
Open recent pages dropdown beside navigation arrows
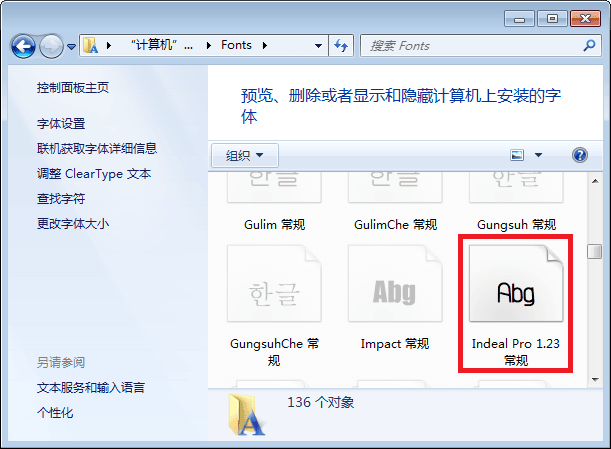[x=71, y=47]
